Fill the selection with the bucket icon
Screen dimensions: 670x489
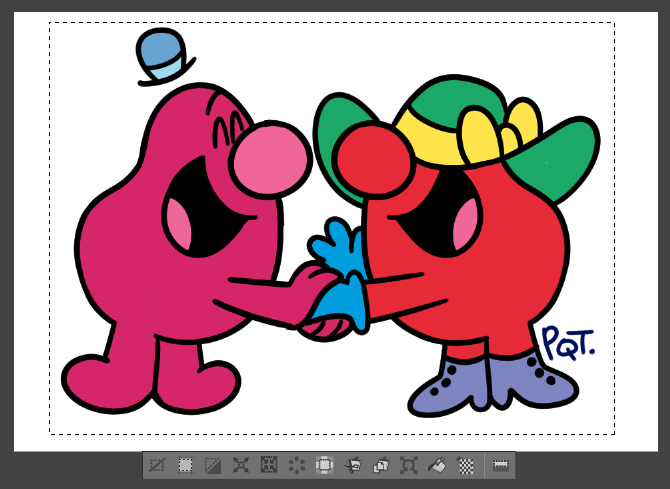click(x=437, y=465)
